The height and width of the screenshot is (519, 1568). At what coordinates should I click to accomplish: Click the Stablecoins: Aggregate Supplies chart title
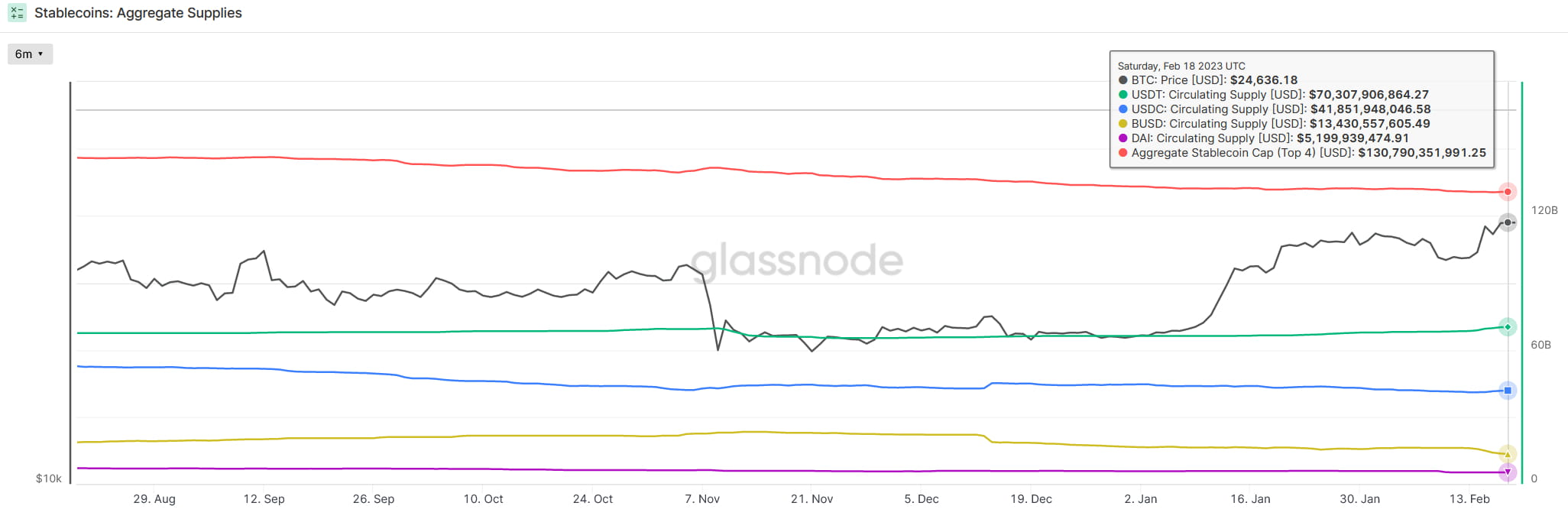(138, 13)
